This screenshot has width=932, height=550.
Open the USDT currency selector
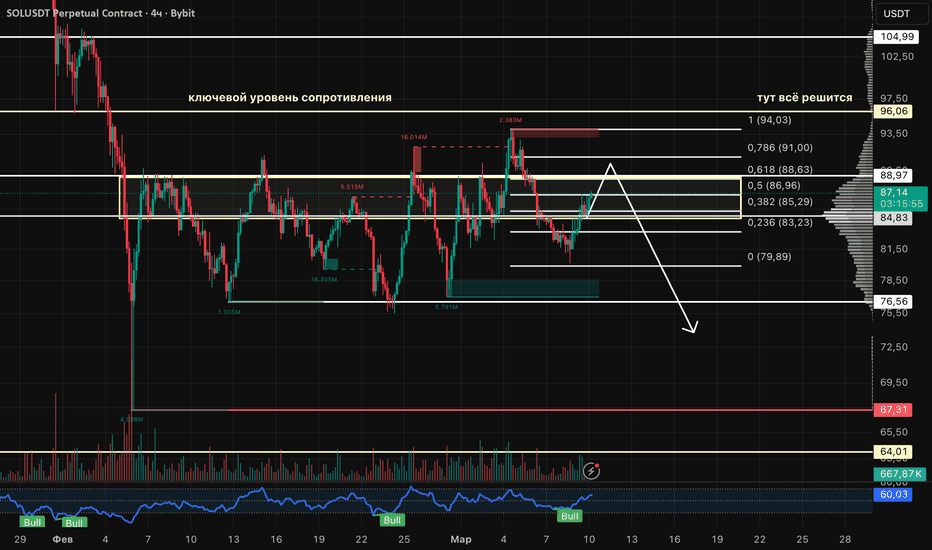pos(901,13)
